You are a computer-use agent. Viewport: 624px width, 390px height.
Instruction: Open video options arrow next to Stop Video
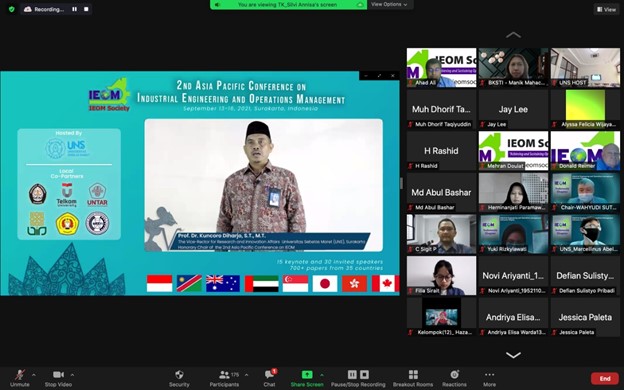[x=72, y=375]
